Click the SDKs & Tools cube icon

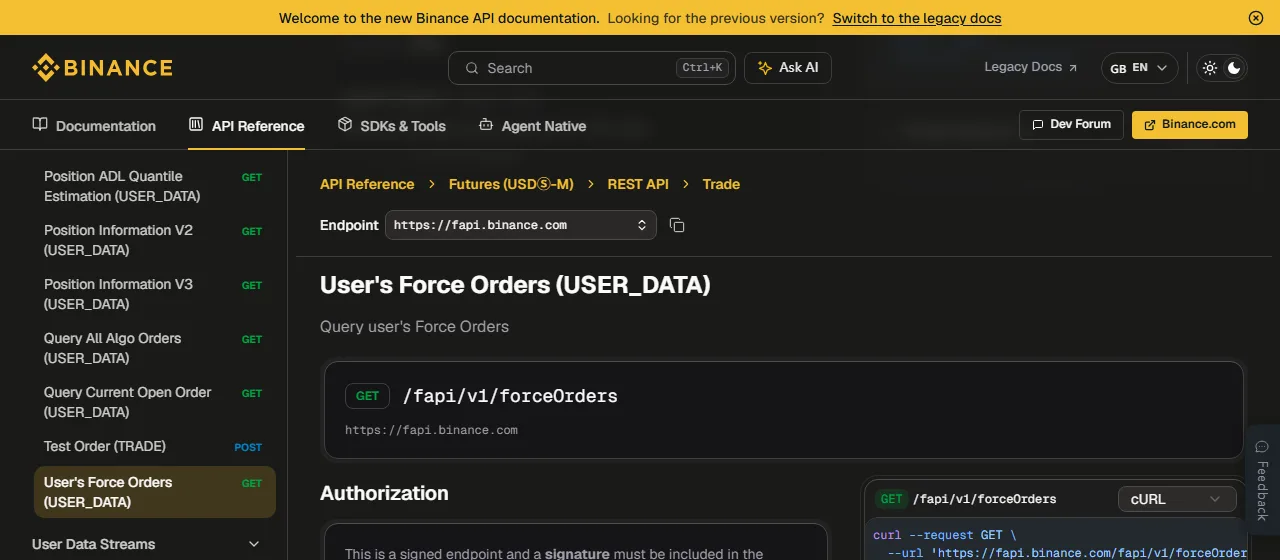click(345, 125)
